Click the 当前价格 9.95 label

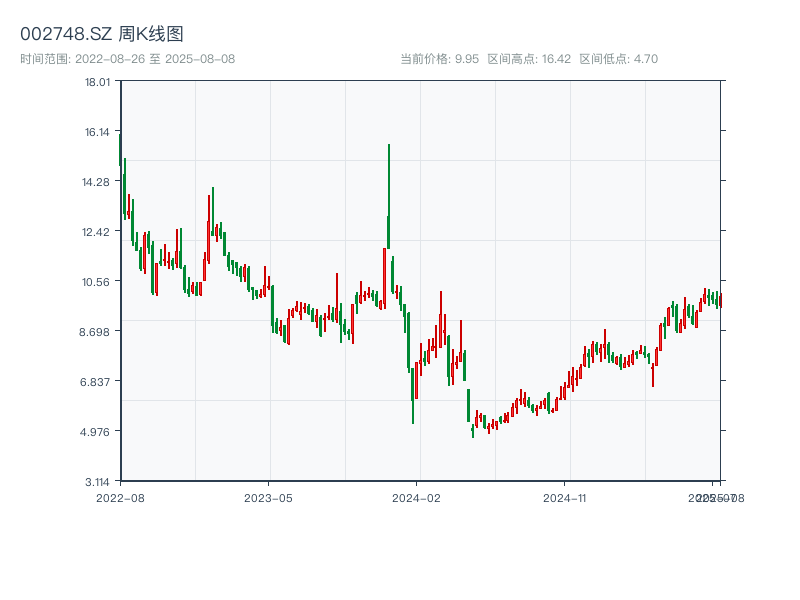click(x=439, y=59)
